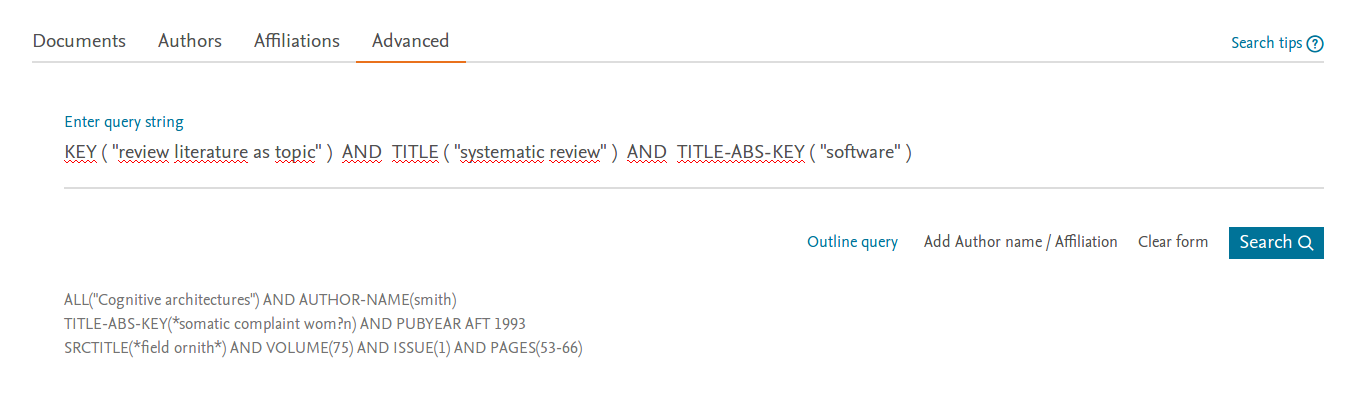Select the SRCTITLE field ornith example query
This screenshot has width=1355, height=393.
pos(323,349)
